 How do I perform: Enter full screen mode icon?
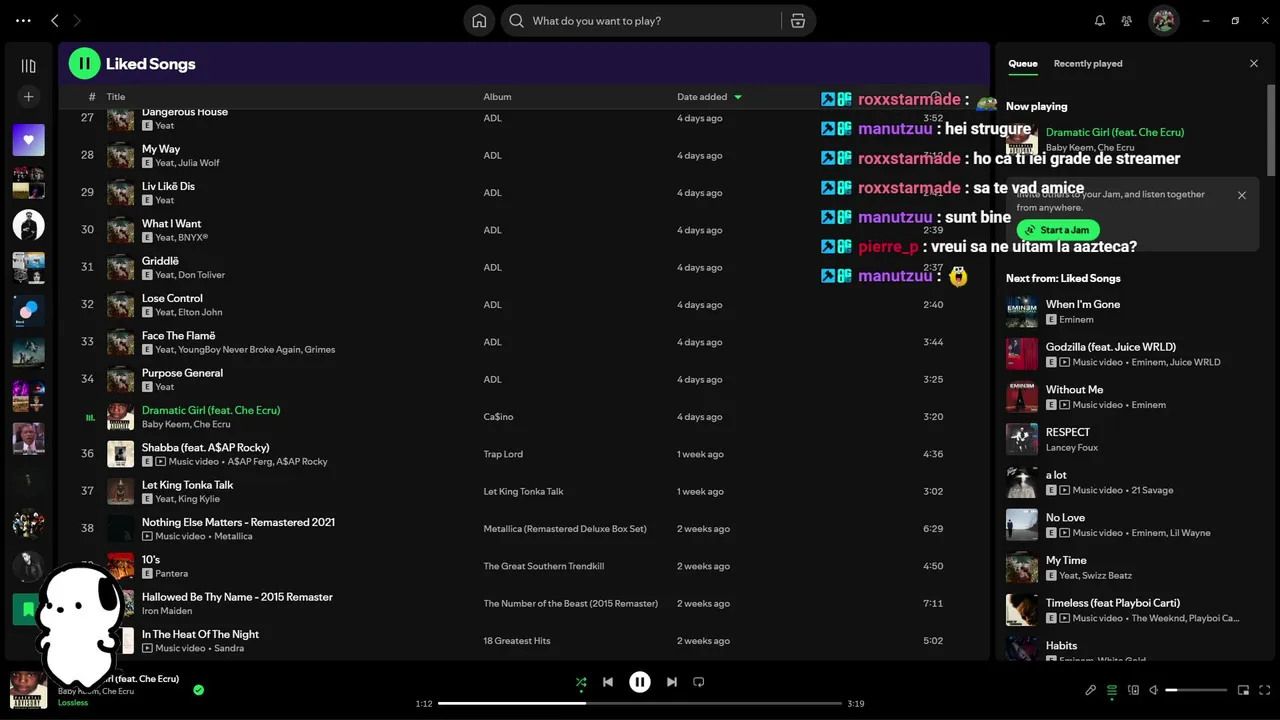pyautogui.click(x=1265, y=690)
